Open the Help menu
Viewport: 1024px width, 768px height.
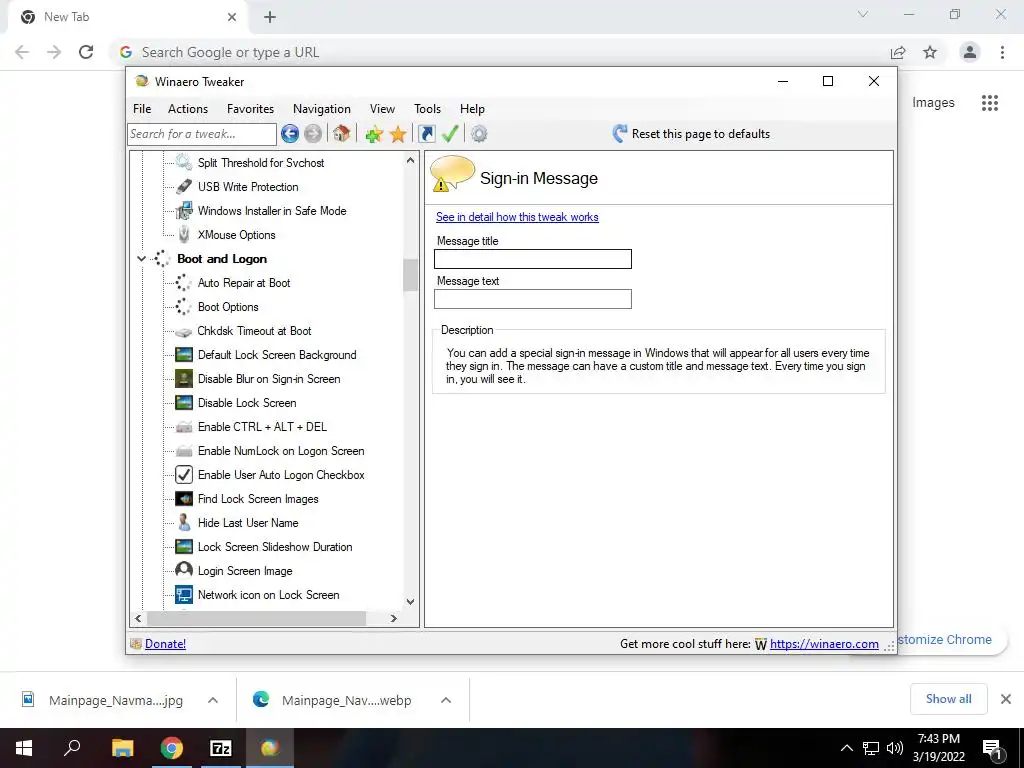click(x=472, y=109)
